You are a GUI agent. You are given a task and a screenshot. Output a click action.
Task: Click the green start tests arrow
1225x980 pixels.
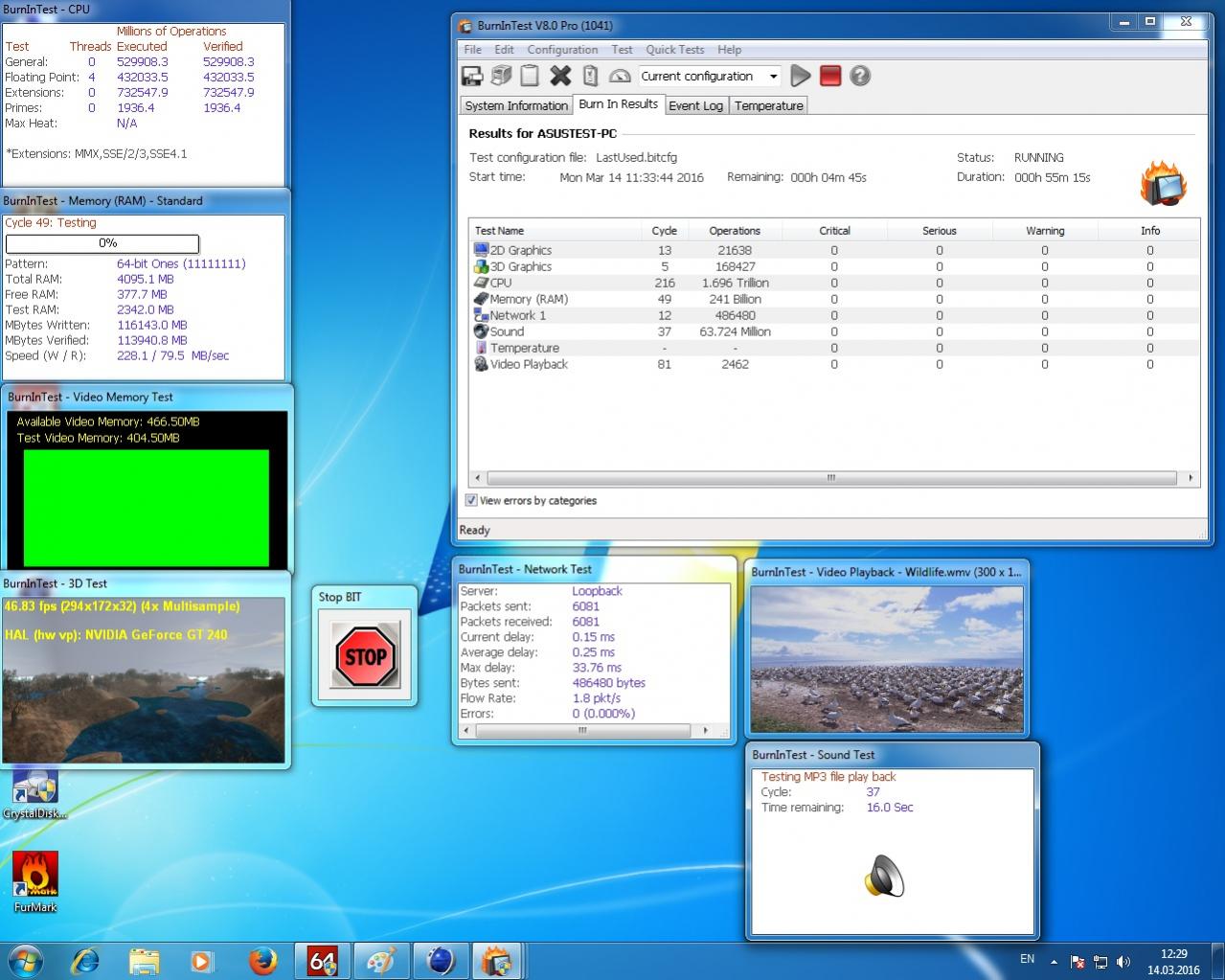801,77
